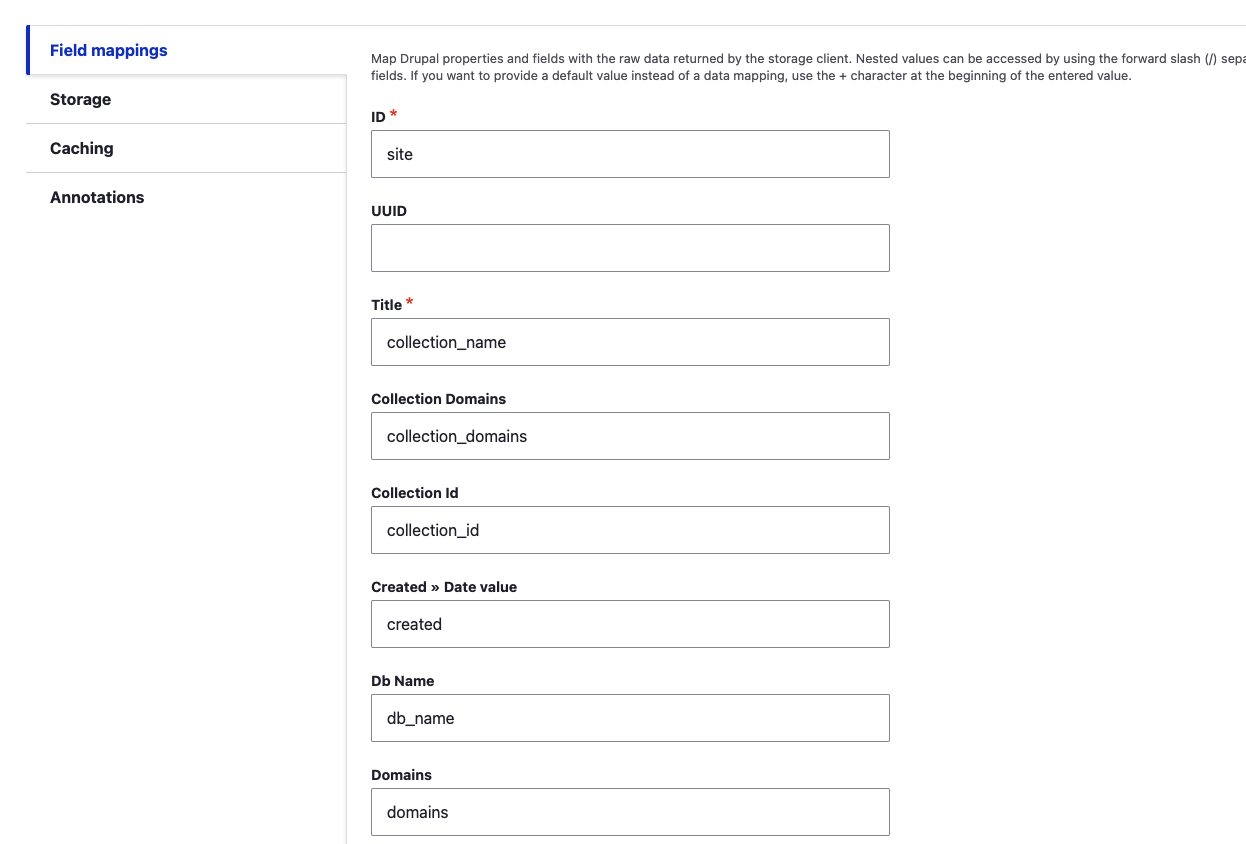Click the Created » Date value field

pos(630,624)
